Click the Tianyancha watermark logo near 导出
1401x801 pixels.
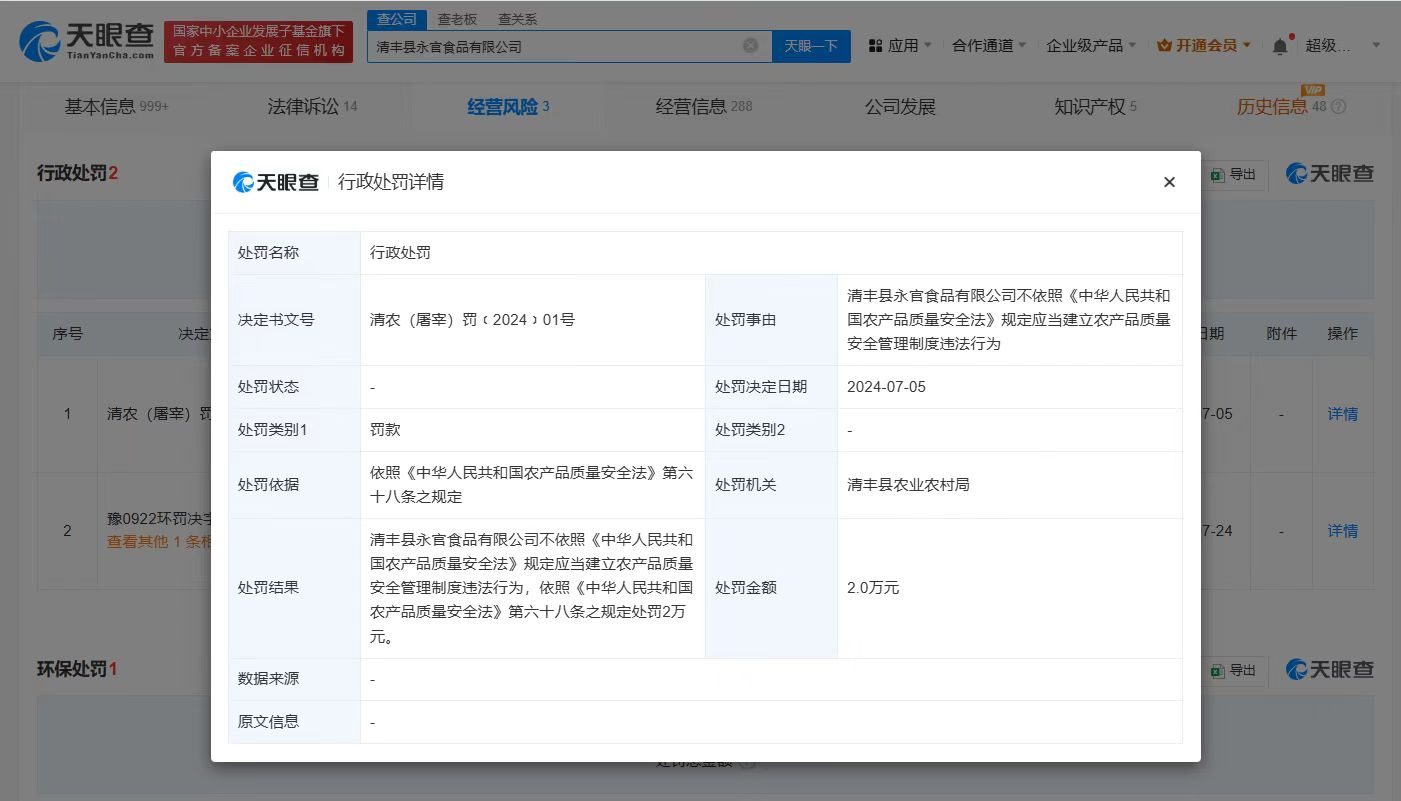click(1330, 172)
